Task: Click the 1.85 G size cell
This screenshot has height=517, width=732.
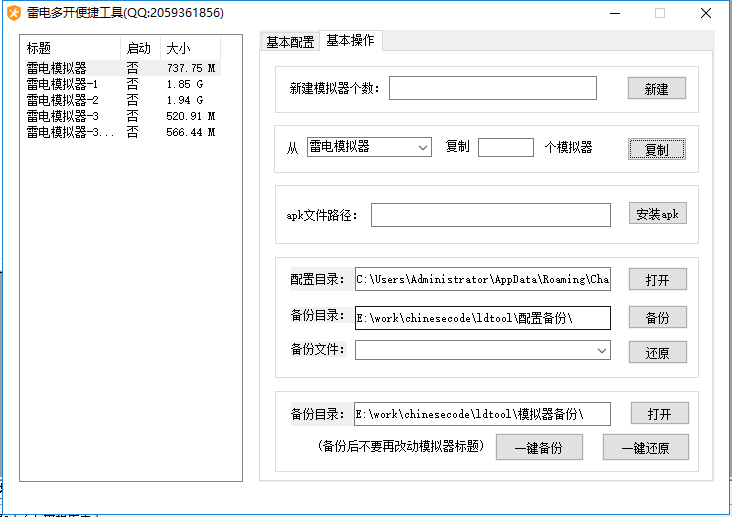Action: pyautogui.click(x=185, y=84)
